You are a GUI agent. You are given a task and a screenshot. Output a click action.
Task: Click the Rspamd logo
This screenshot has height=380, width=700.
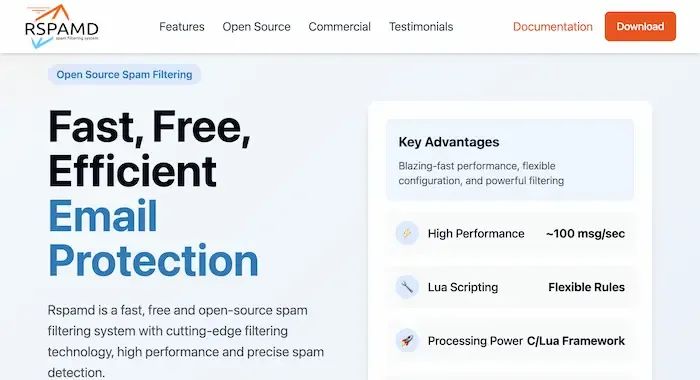(62, 26)
